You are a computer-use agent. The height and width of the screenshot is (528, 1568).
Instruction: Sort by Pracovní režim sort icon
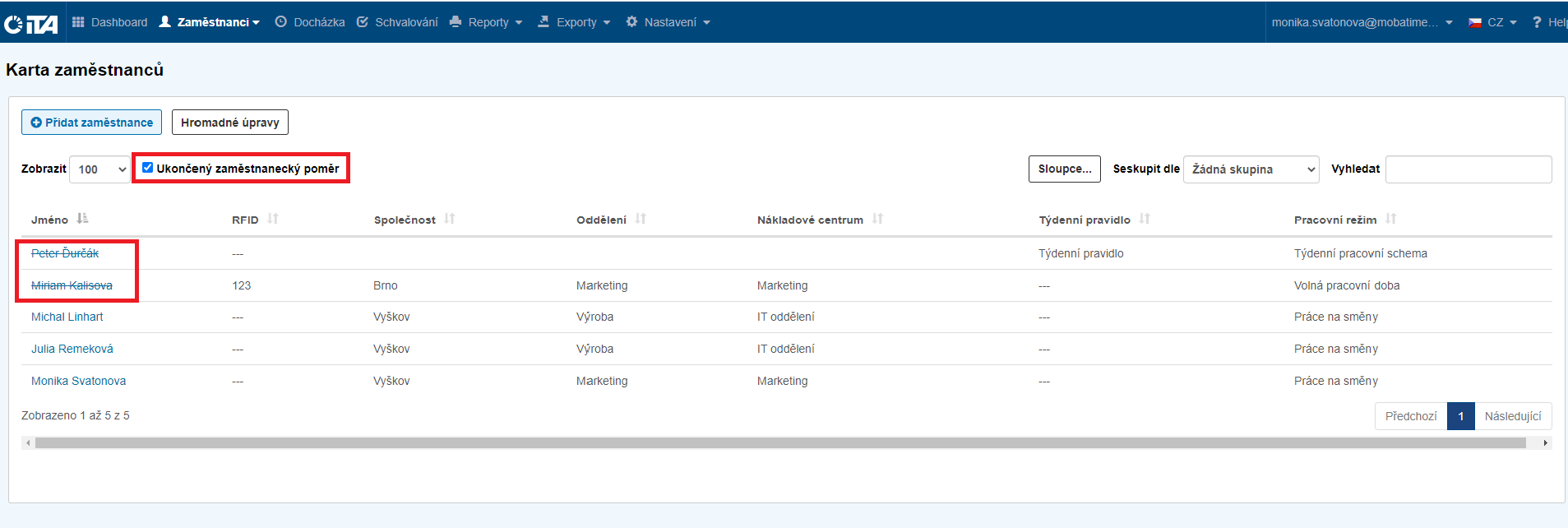click(1390, 219)
